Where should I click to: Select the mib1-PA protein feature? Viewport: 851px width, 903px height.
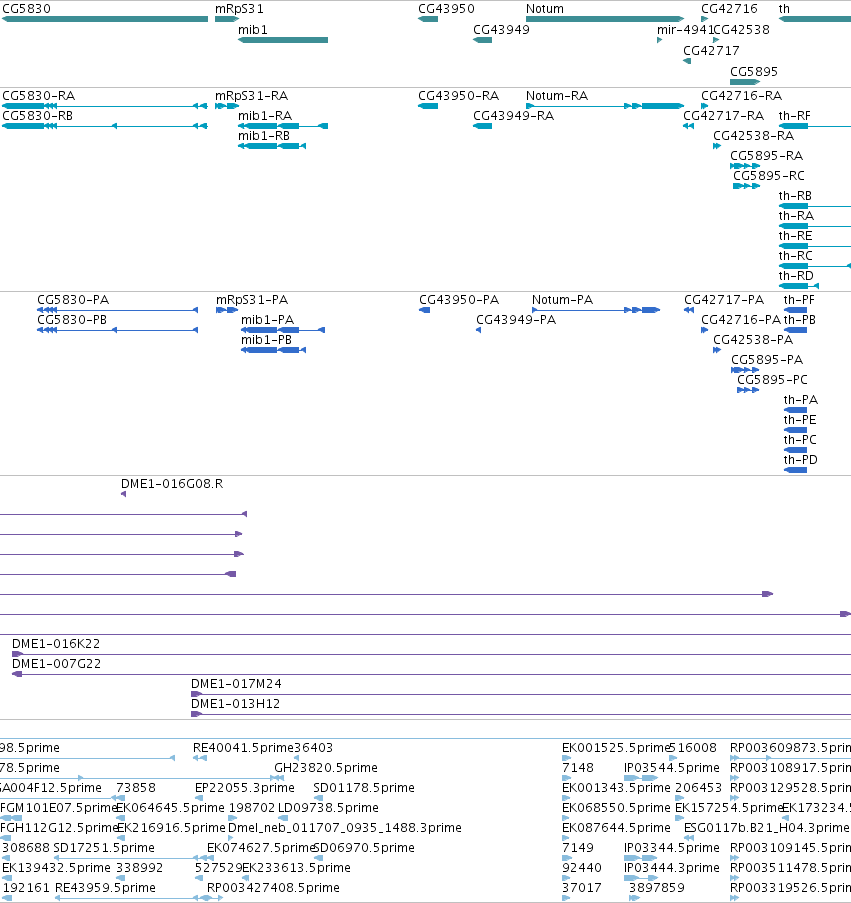pyautogui.click(x=283, y=330)
